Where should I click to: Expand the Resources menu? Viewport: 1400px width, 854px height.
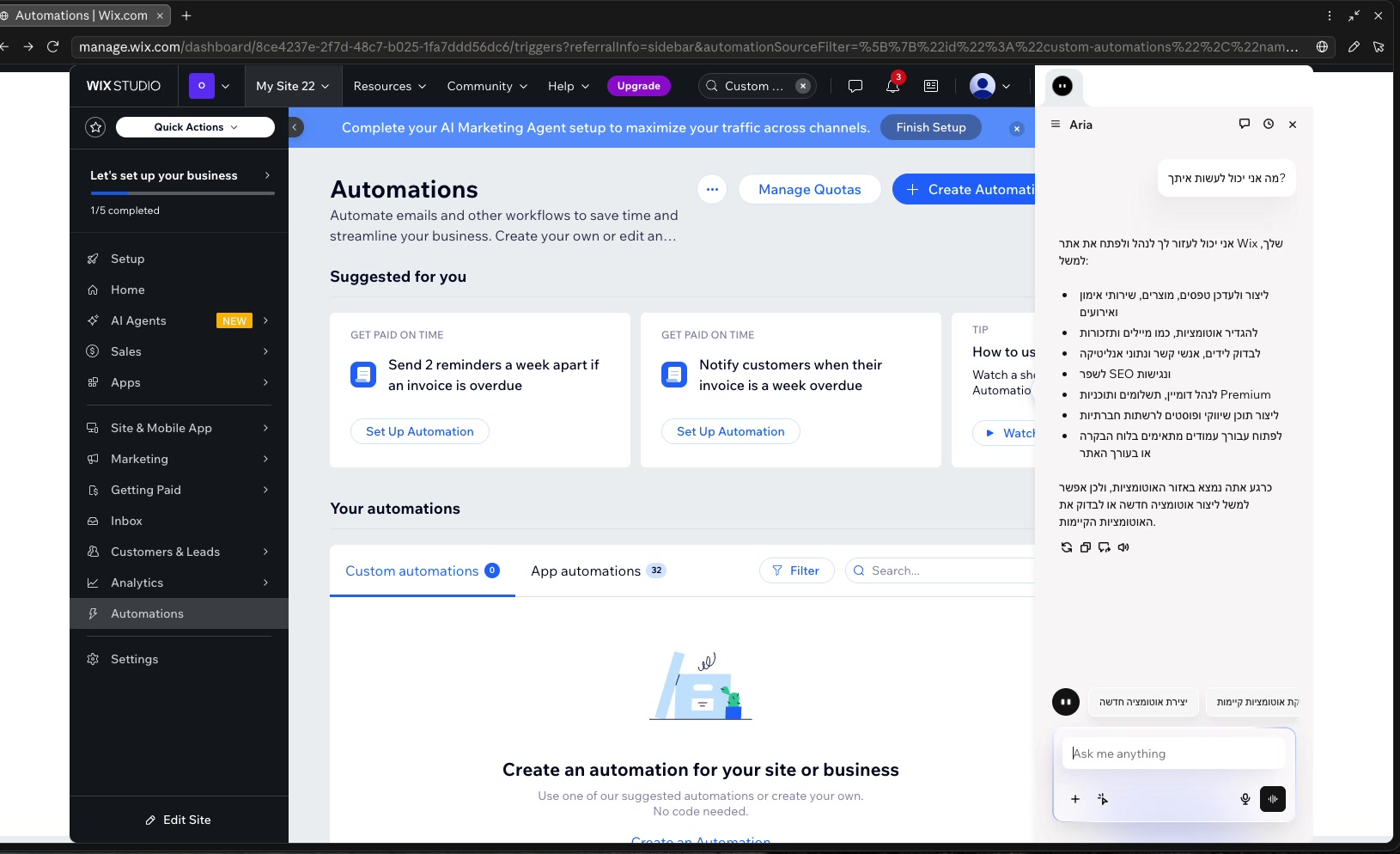pyautogui.click(x=390, y=86)
